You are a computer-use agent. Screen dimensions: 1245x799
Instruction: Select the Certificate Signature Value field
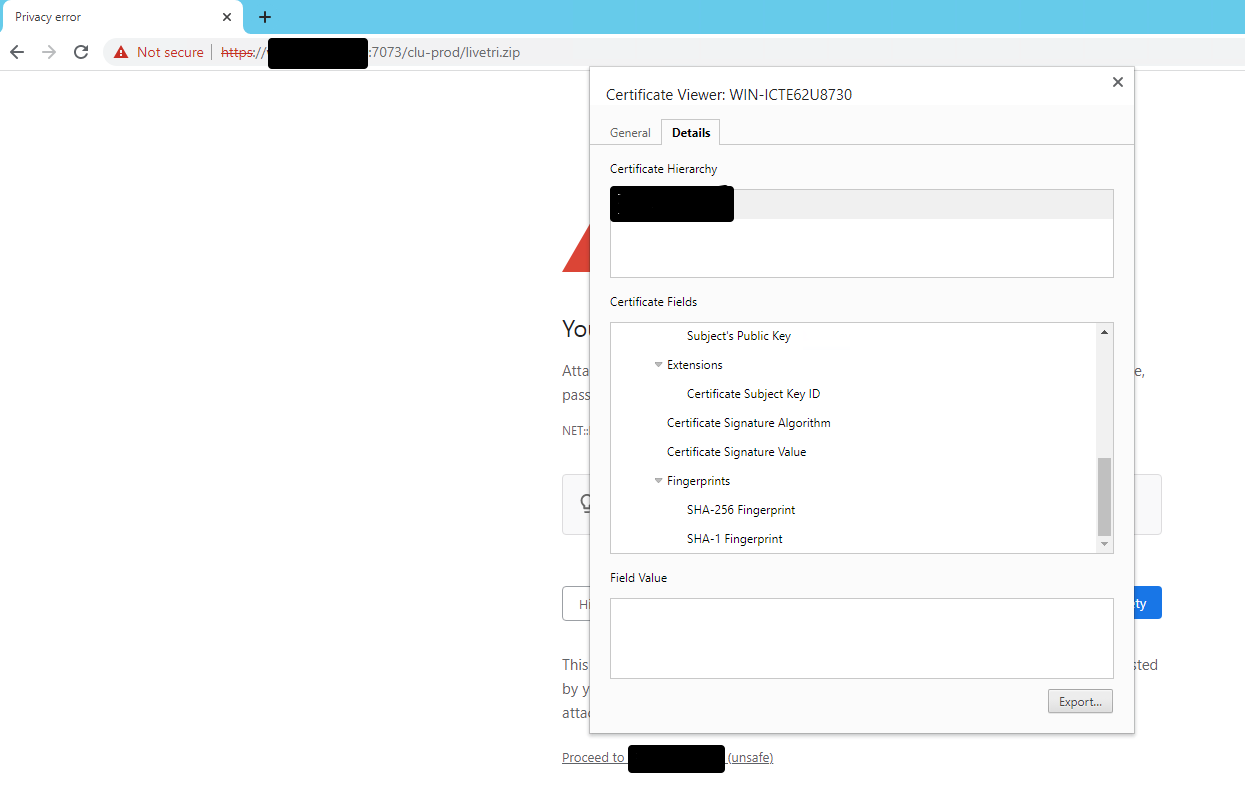tap(736, 451)
